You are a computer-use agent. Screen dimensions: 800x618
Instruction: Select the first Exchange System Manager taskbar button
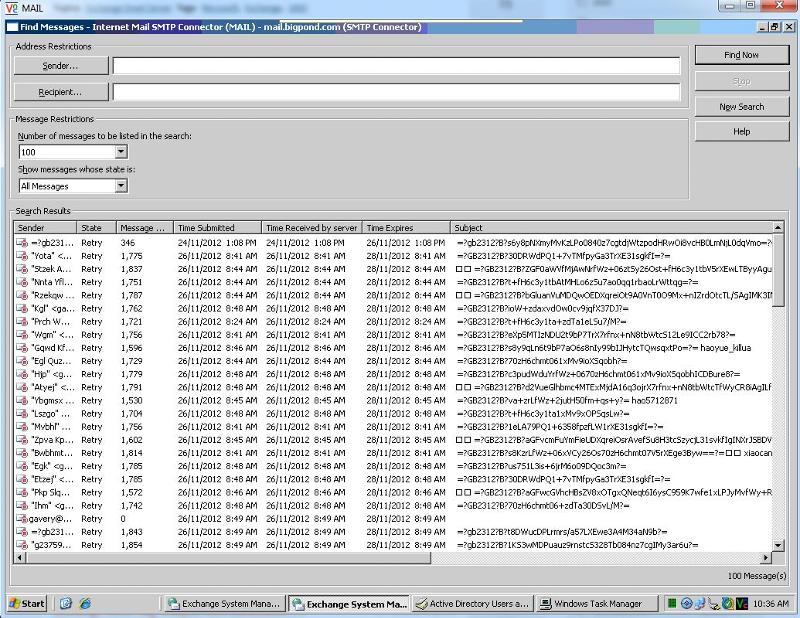click(x=225, y=604)
